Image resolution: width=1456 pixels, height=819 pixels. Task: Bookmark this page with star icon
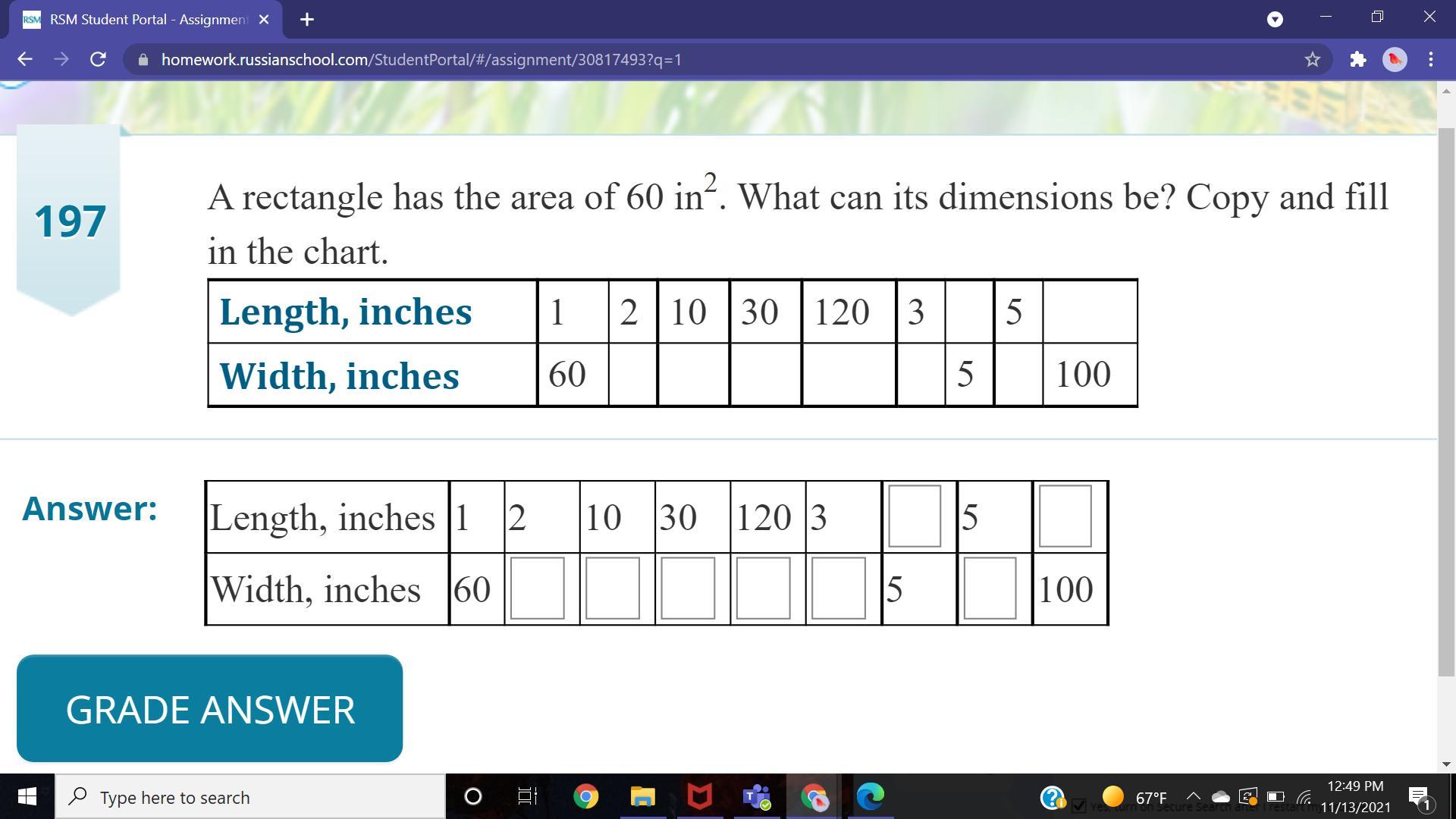point(1313,59)
